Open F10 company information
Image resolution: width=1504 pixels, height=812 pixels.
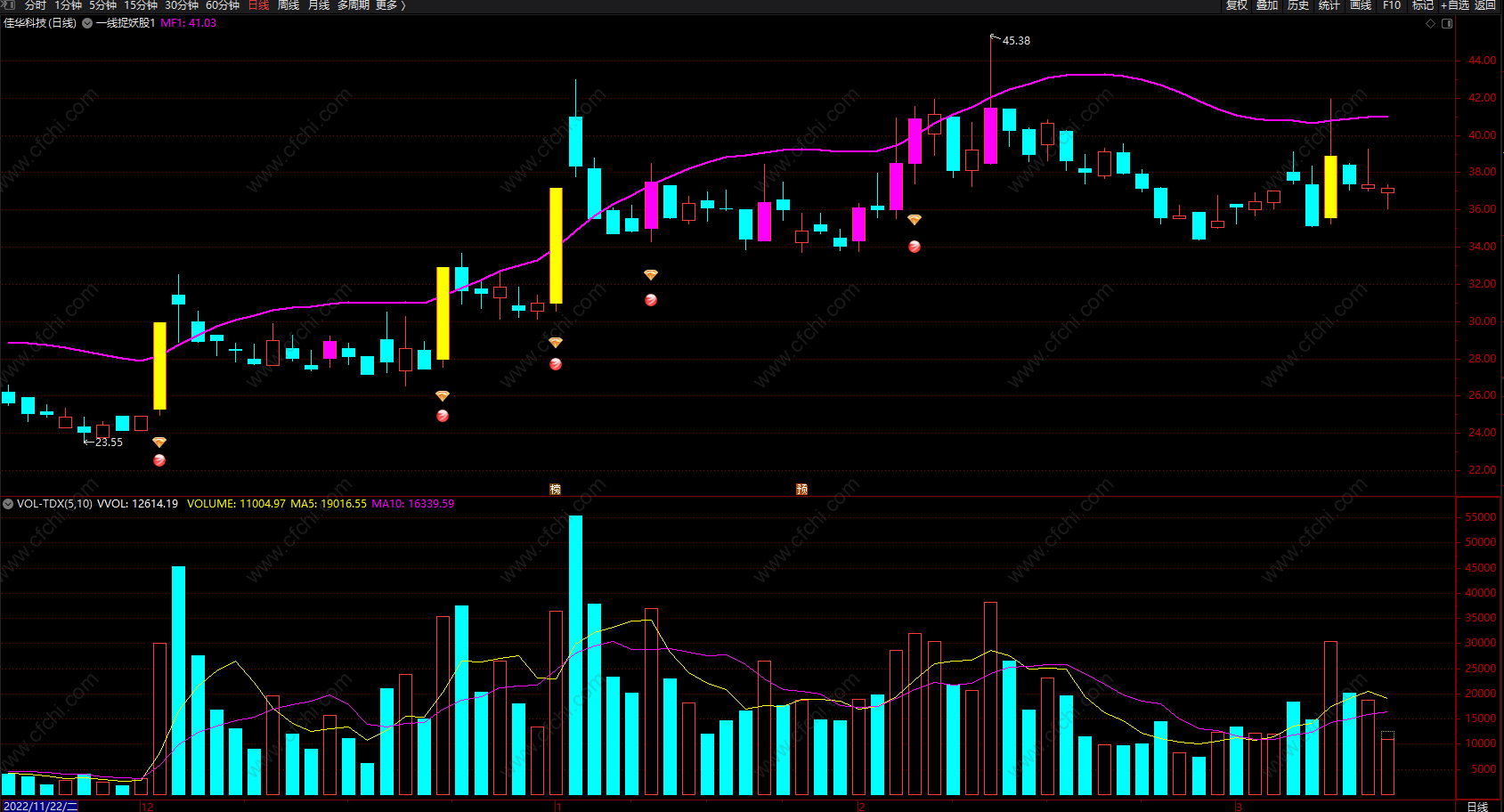point(1391,5)
